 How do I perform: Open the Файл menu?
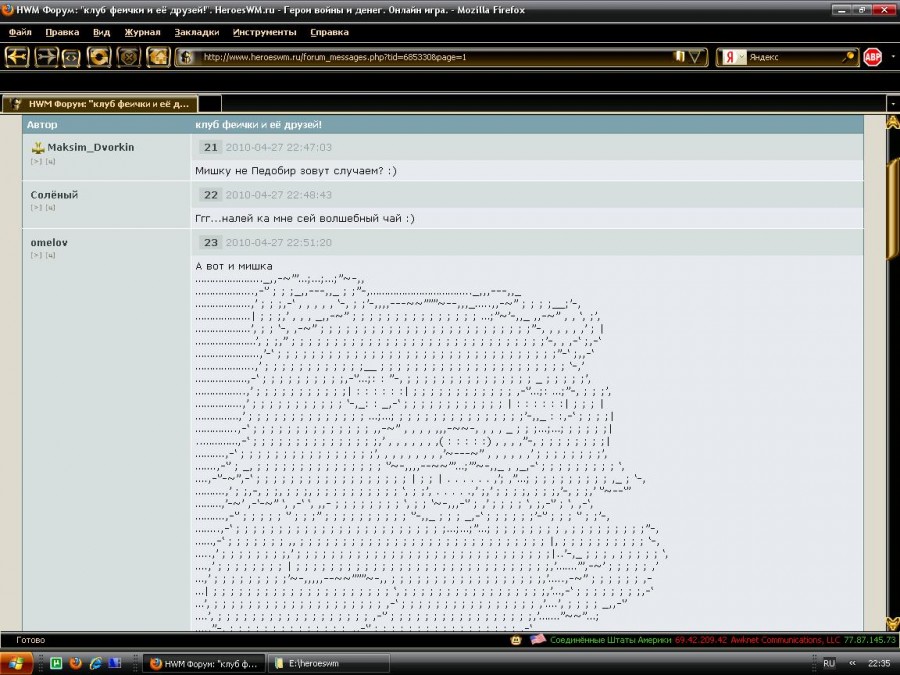pos(20,32)
